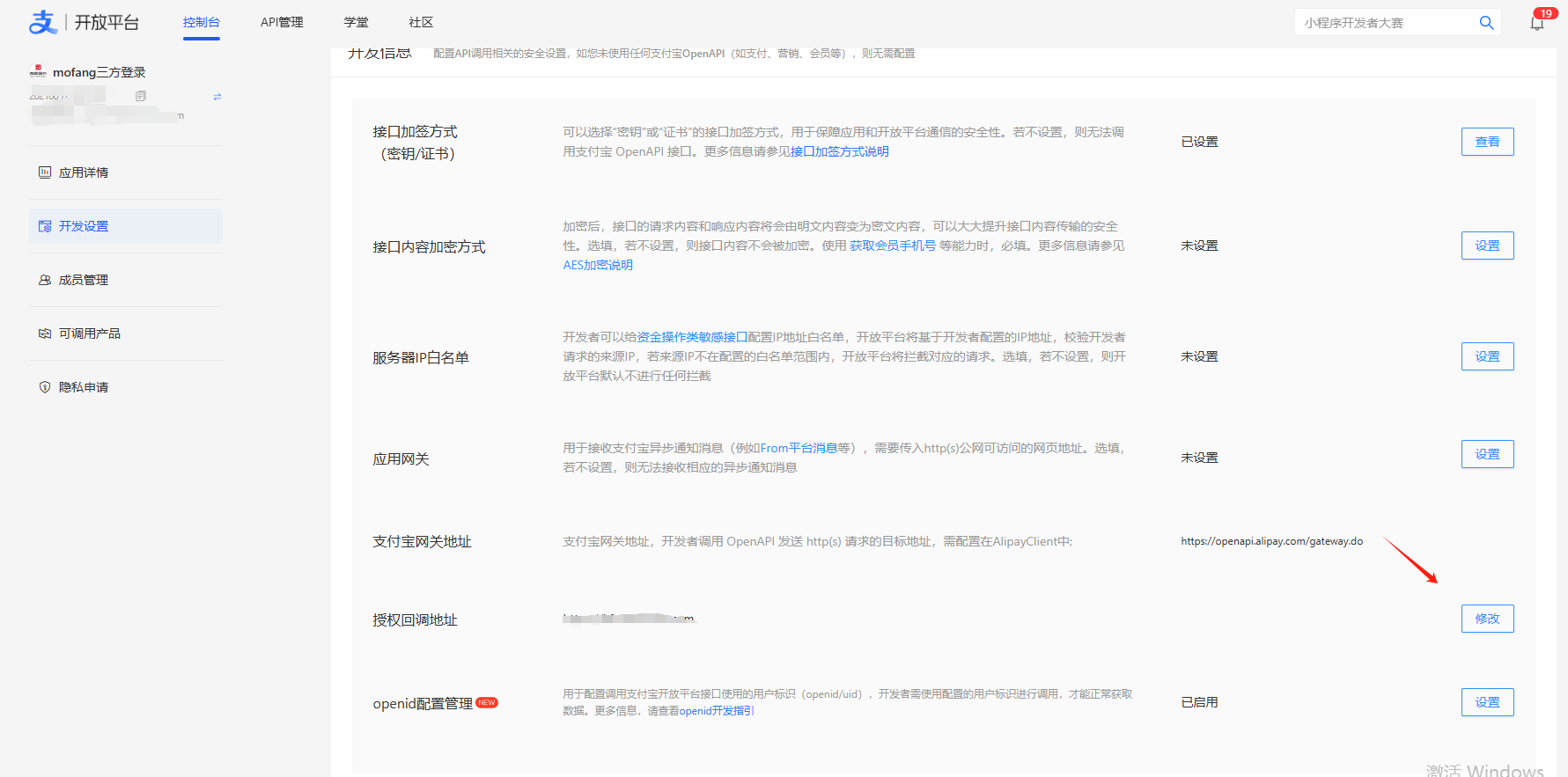
Task: Click the 开发设置 sidebar icon
Action: coord(45,226)
